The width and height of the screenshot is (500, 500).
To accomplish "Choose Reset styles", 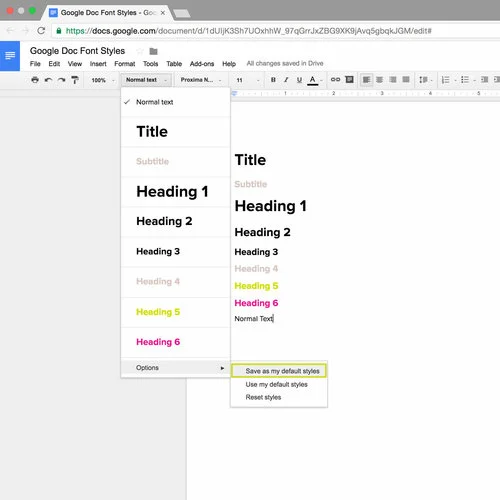I will point(279,397).
